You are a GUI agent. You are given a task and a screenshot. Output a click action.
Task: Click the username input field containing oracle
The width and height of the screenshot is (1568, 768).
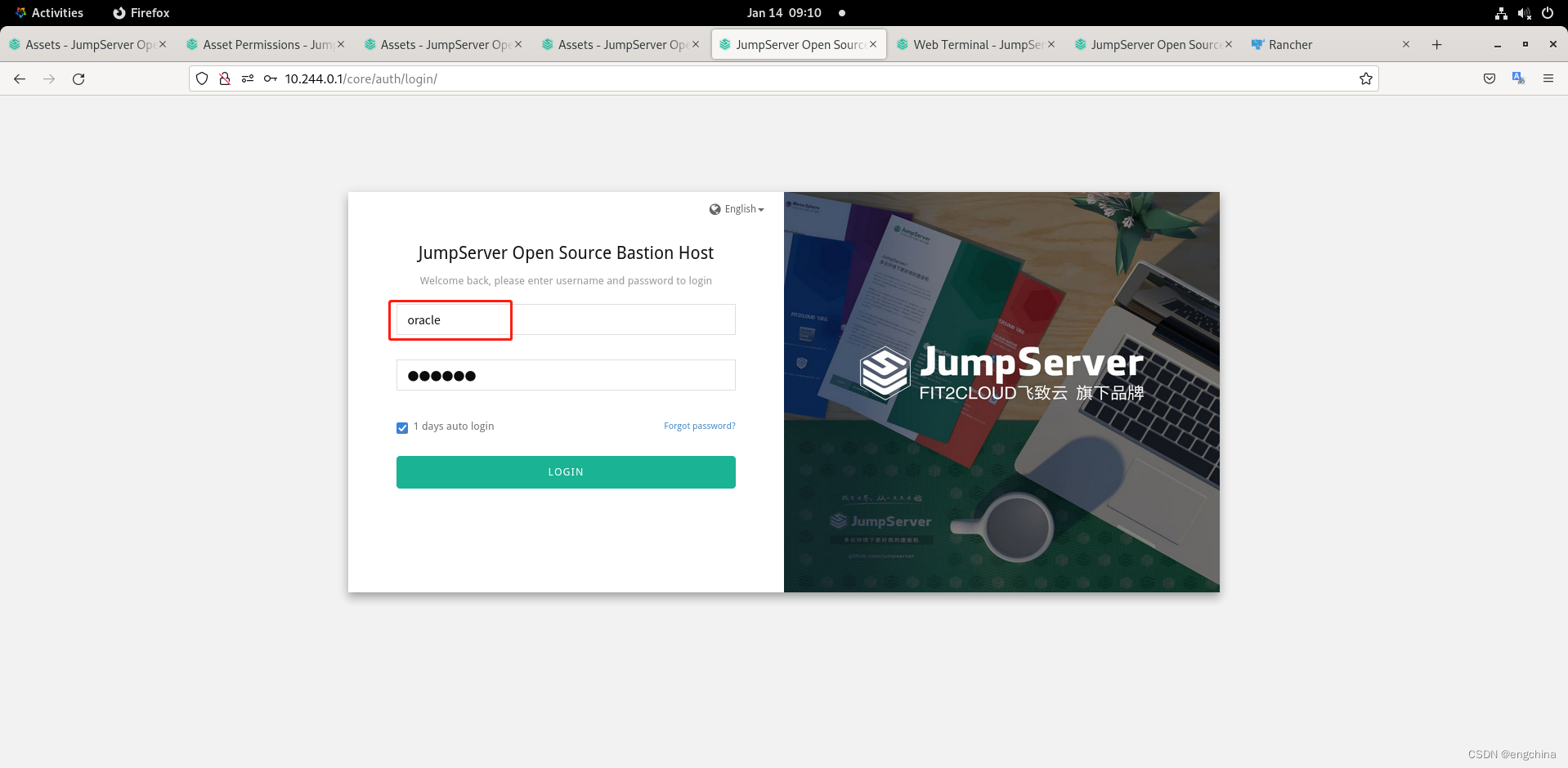pyautogui.click(x=566, y=319)
